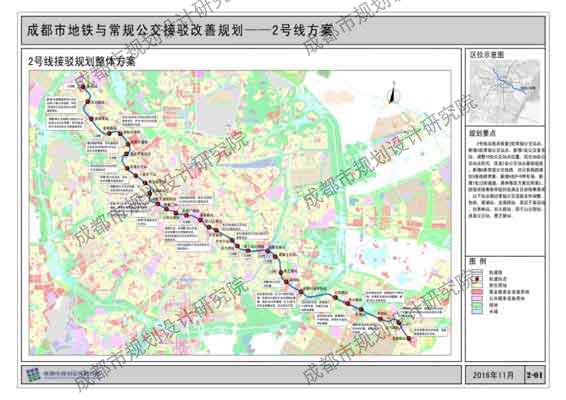Click the red land-use swatch in the legend
This screenshot has width=566, height=400.
pyautogui.click(x=477, y=292)
